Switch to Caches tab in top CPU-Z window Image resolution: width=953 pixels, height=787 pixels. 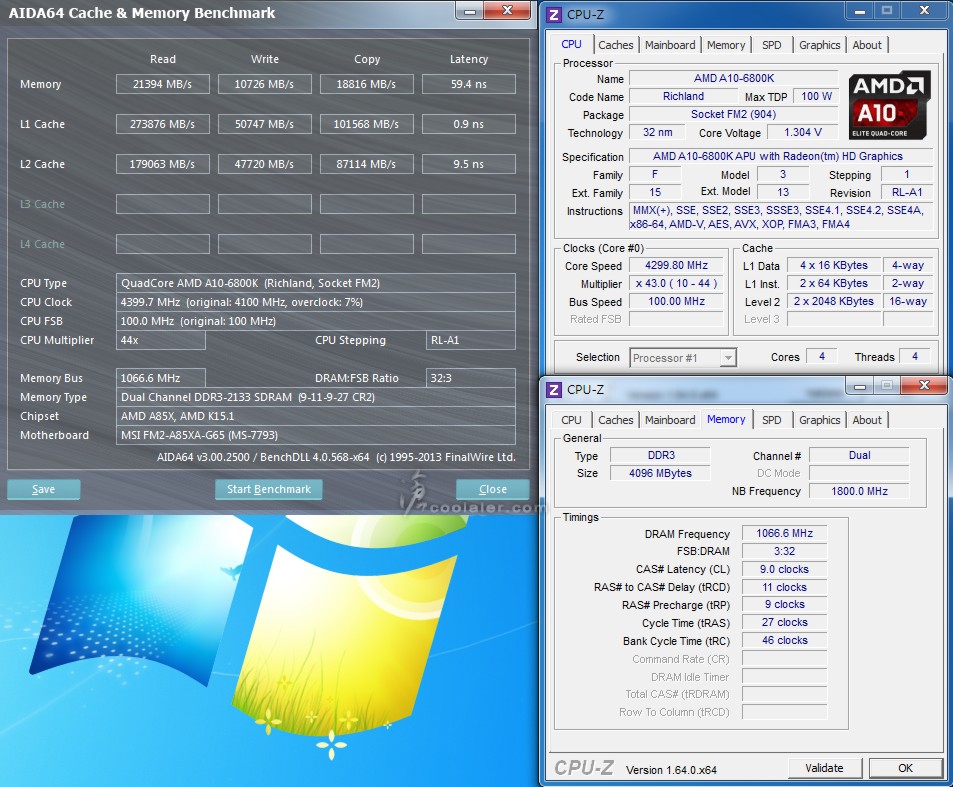(x=615, y=45)
